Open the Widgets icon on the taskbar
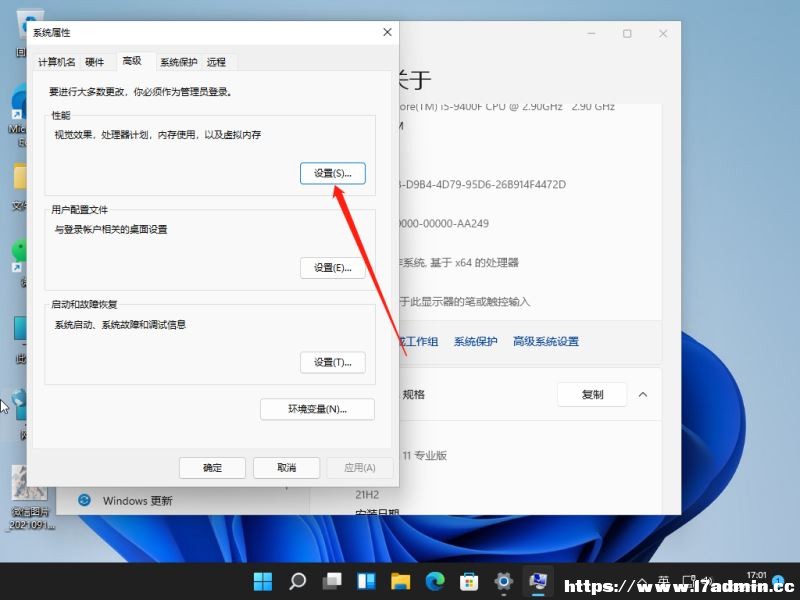The height and width of the screenshot is (600, 800). (366, 581)
